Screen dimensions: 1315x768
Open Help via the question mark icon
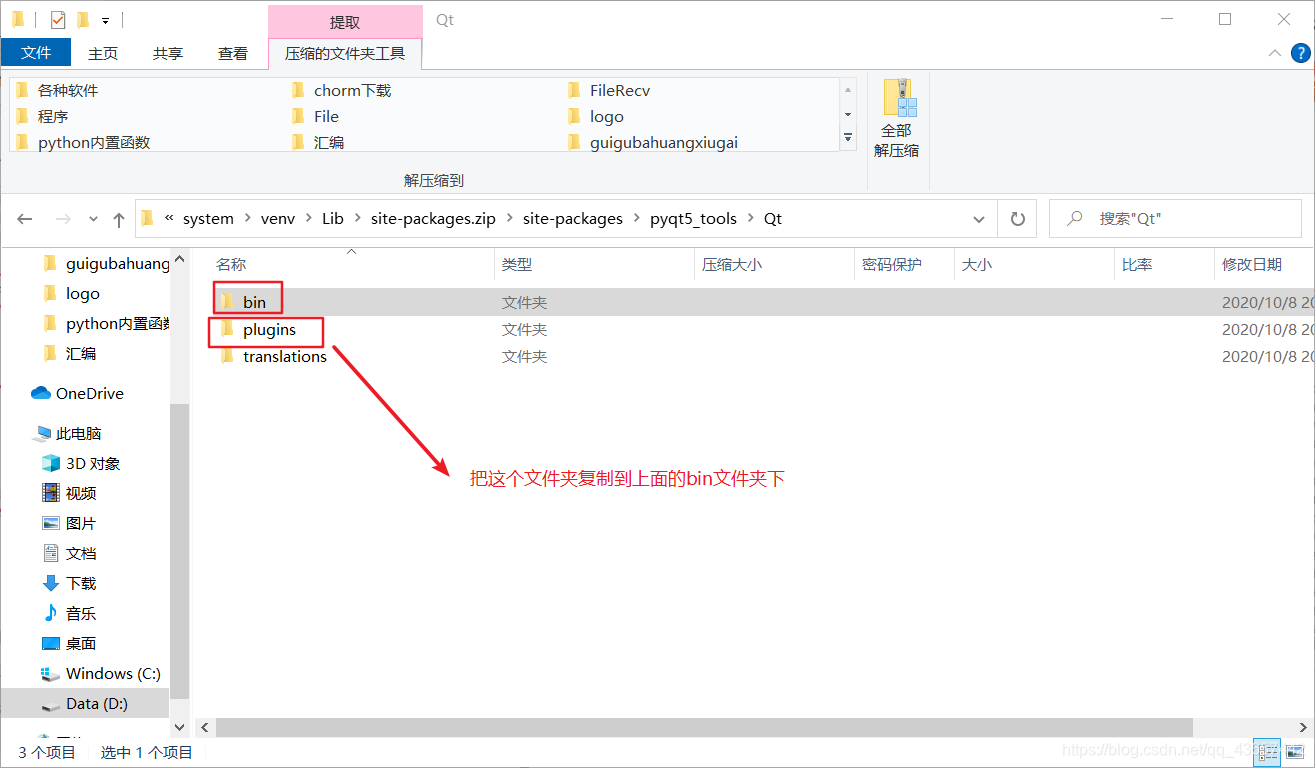pyautogui.click(x=1300, y=53)
